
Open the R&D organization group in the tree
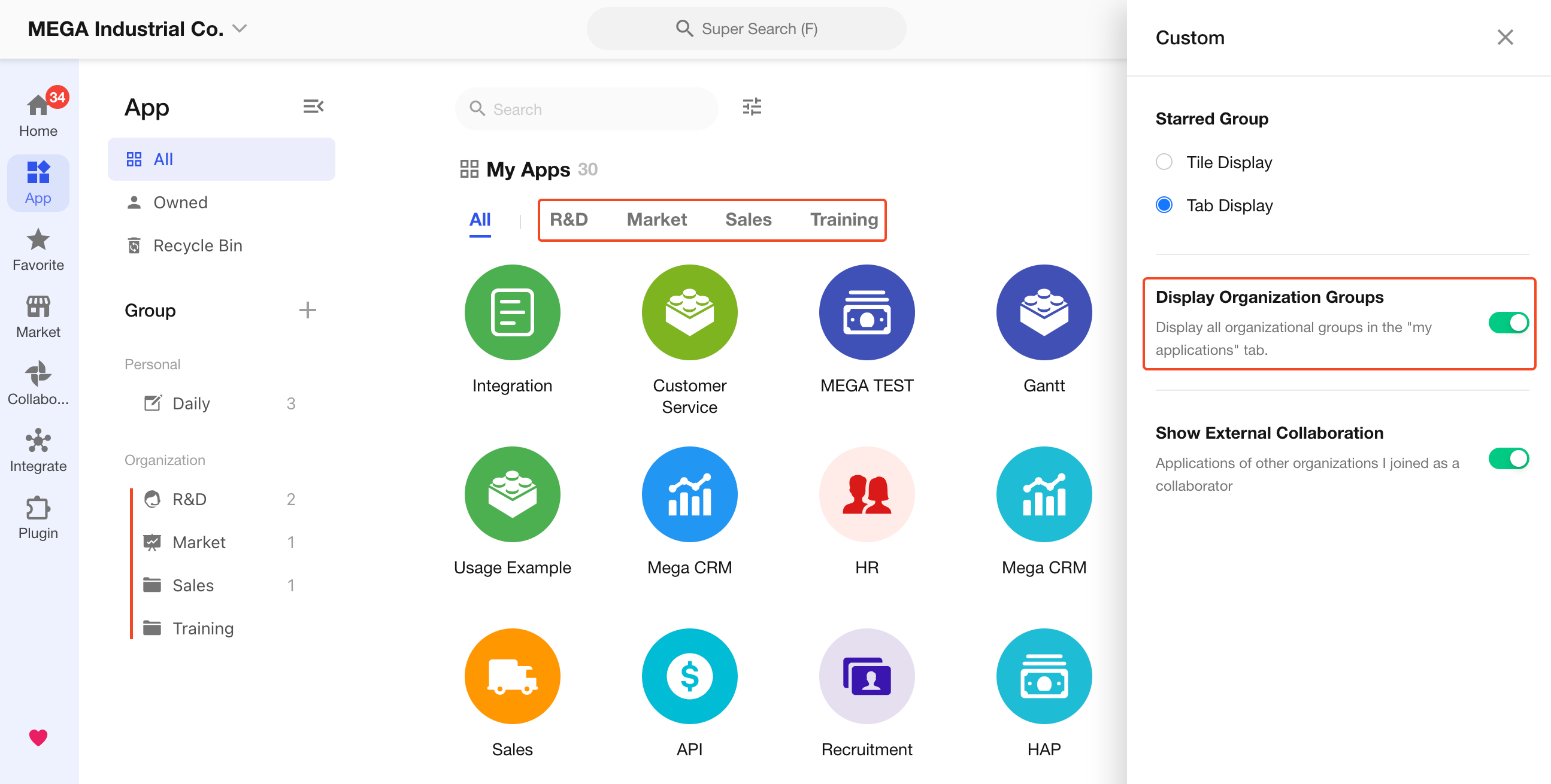point(190,499)
